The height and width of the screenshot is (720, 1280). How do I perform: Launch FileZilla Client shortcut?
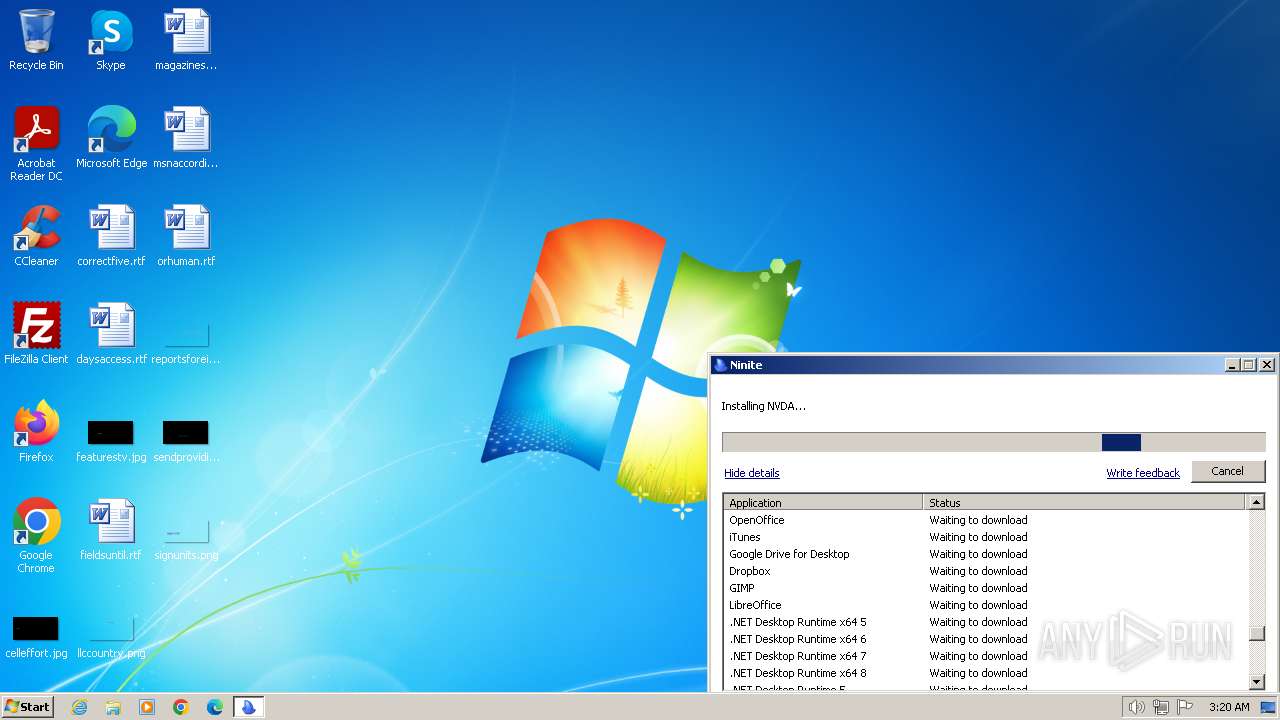click(36, 333)
